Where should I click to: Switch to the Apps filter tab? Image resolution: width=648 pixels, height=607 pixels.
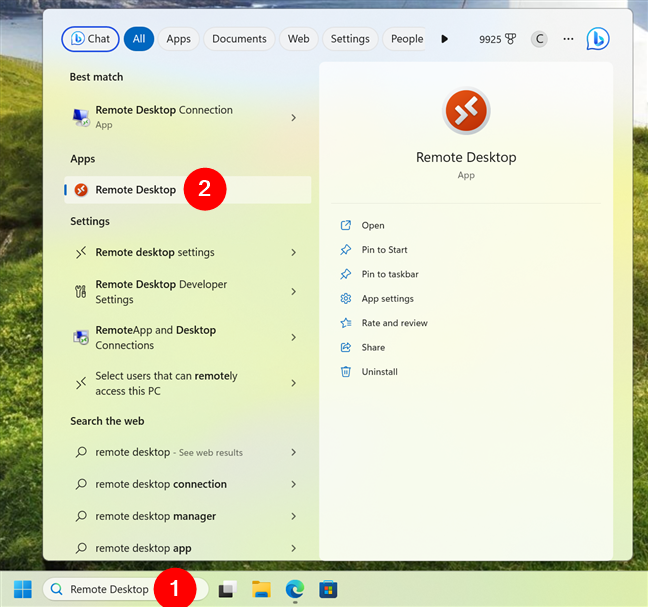point(179,39)
